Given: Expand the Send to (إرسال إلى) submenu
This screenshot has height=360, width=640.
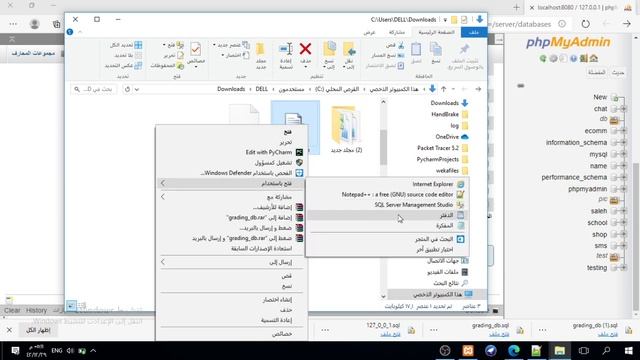Looking at the screenshot, I should coord(231,262).
